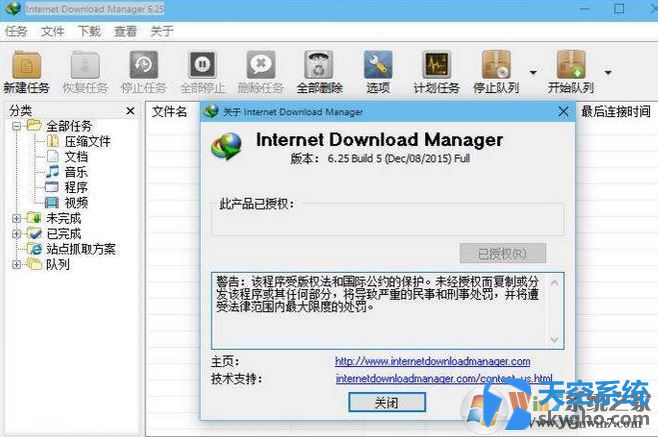Screen dimensions: 658x437
Task: Select 文档 category
Action: pyautogui.click(x=76, y=157)
